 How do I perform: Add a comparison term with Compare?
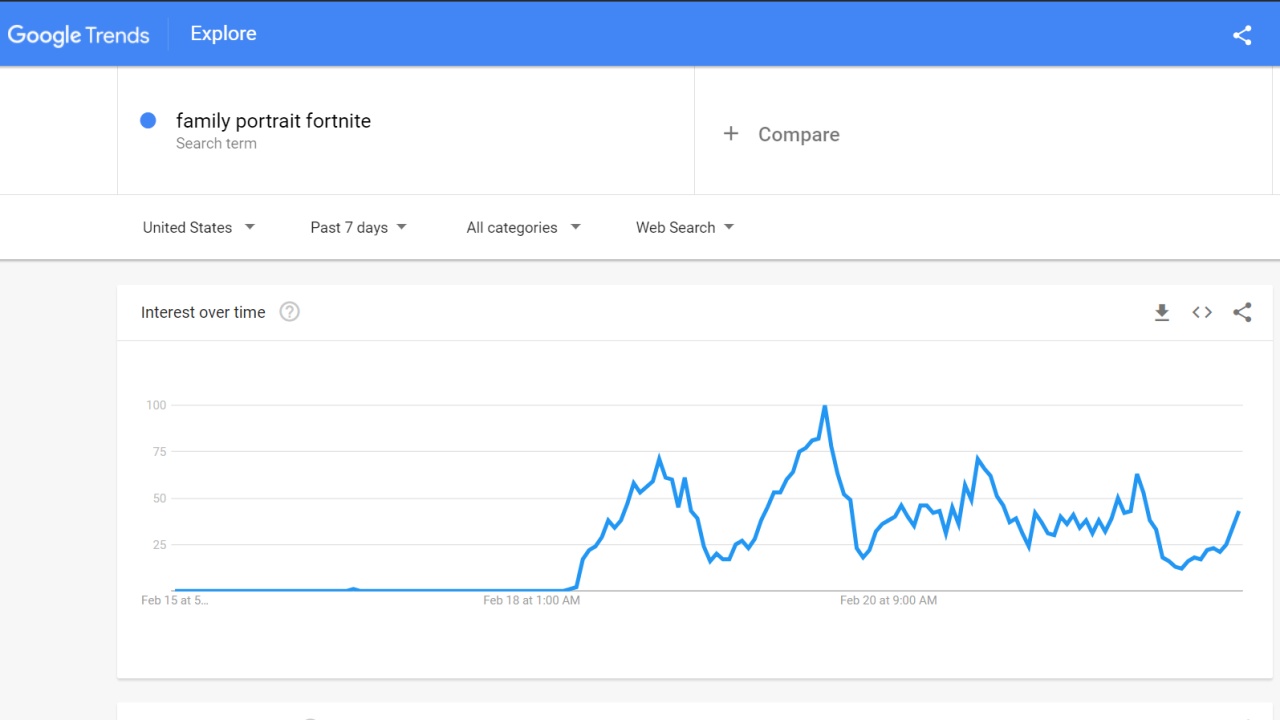pyautogui.click(x=798, y=134)
